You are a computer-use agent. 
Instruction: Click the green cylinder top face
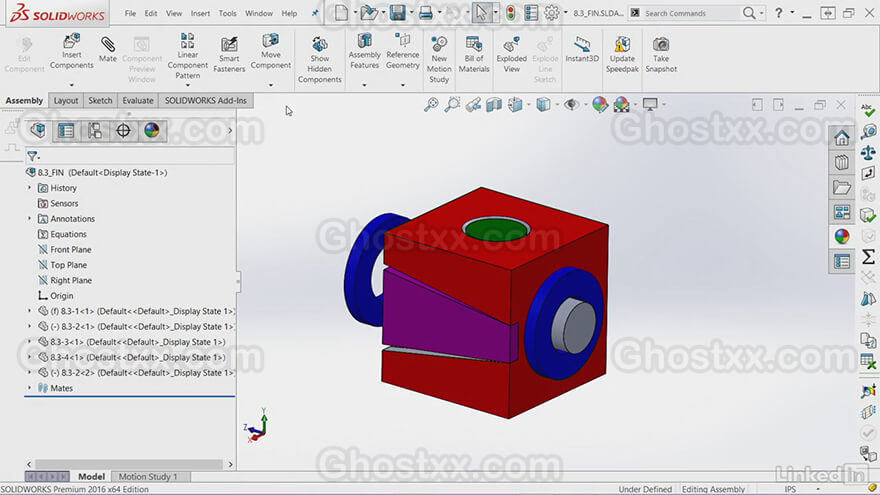coord(496,231)
